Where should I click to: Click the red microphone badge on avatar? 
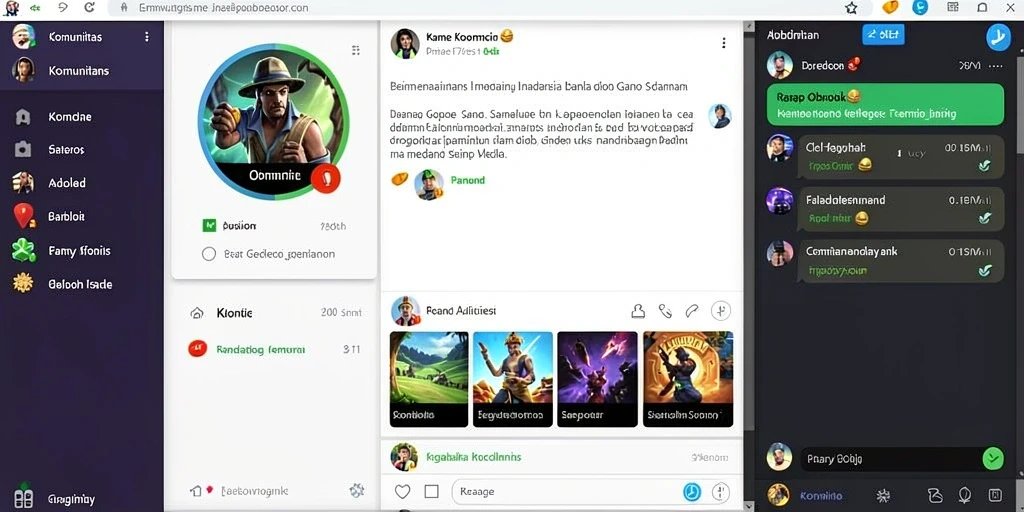325,177
